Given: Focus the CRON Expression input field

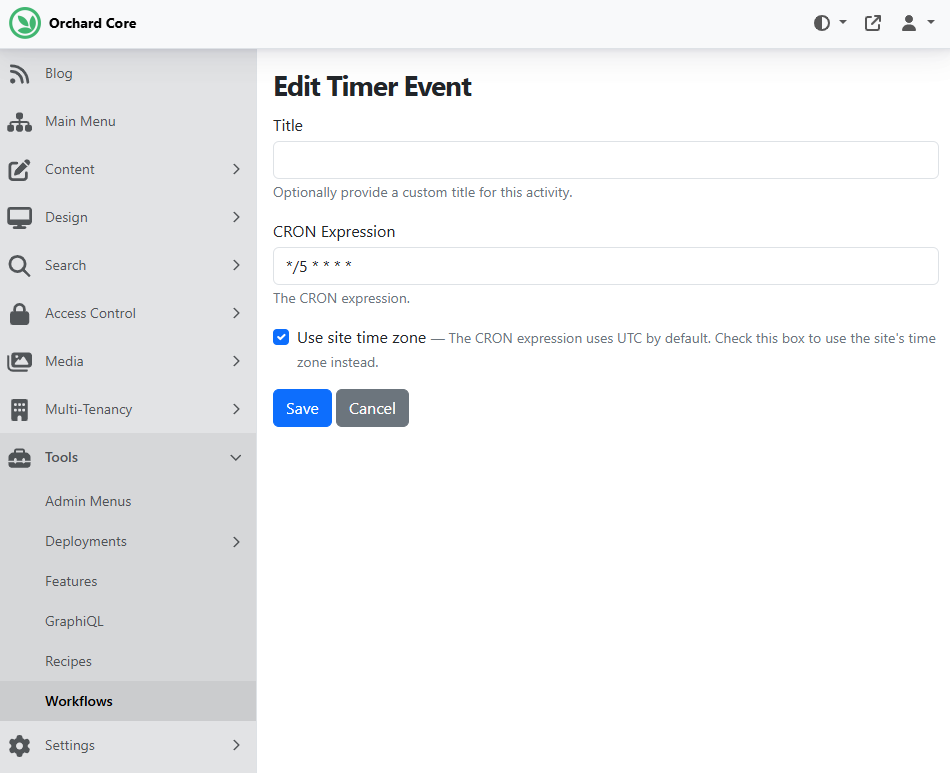Looking at the screenshot, I should [606, 266].
